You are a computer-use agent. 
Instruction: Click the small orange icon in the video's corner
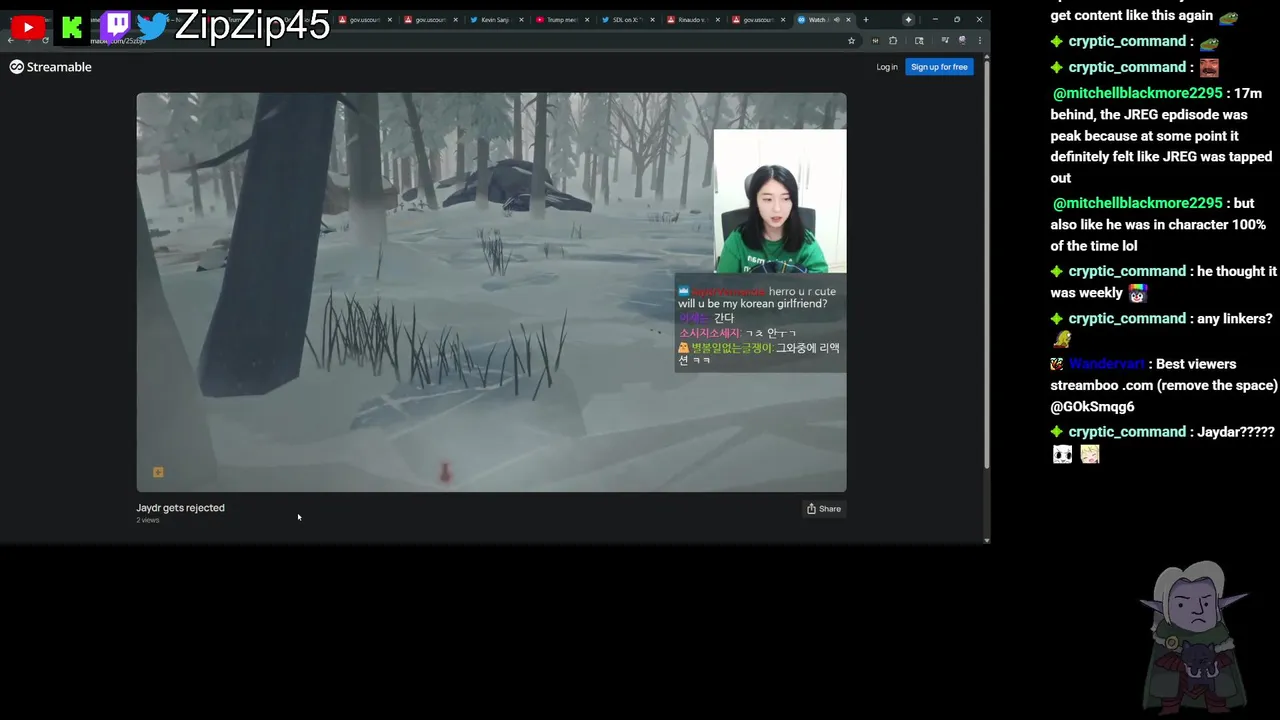157,472
